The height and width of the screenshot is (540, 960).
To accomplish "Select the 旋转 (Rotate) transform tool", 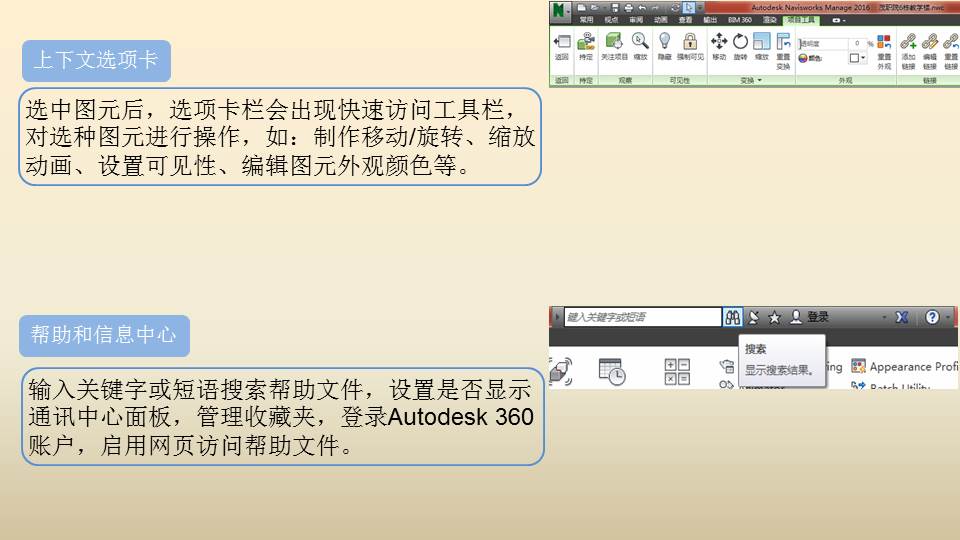I will click(x=740, y=42).
